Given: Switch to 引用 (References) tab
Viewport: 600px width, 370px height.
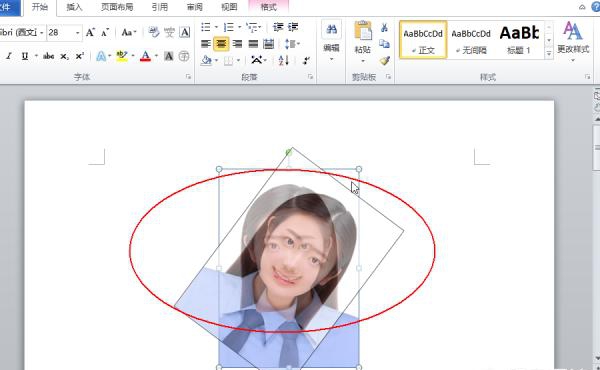Looking at the screenshot, I should (x=159, y=7).
